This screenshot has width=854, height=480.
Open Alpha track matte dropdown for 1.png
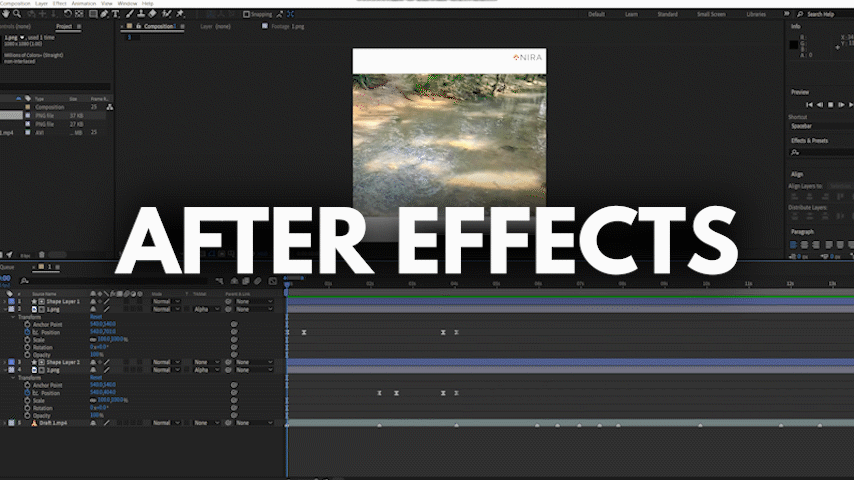[x=206, y=309]
